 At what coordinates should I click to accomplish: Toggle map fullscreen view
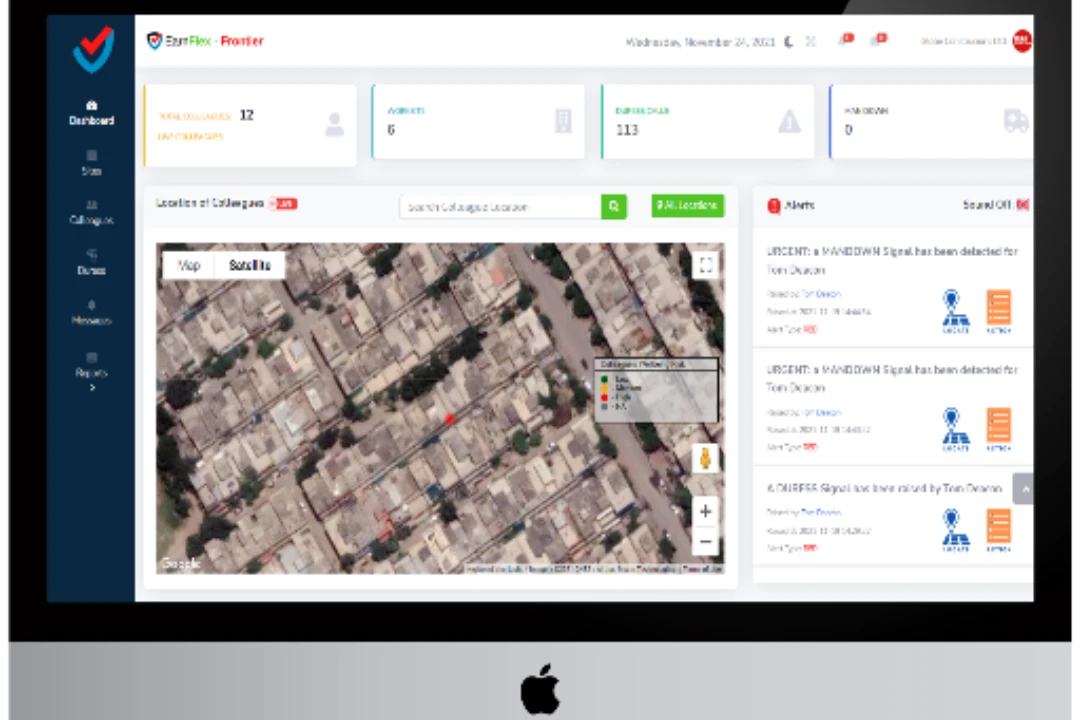[x=705, y=265]
